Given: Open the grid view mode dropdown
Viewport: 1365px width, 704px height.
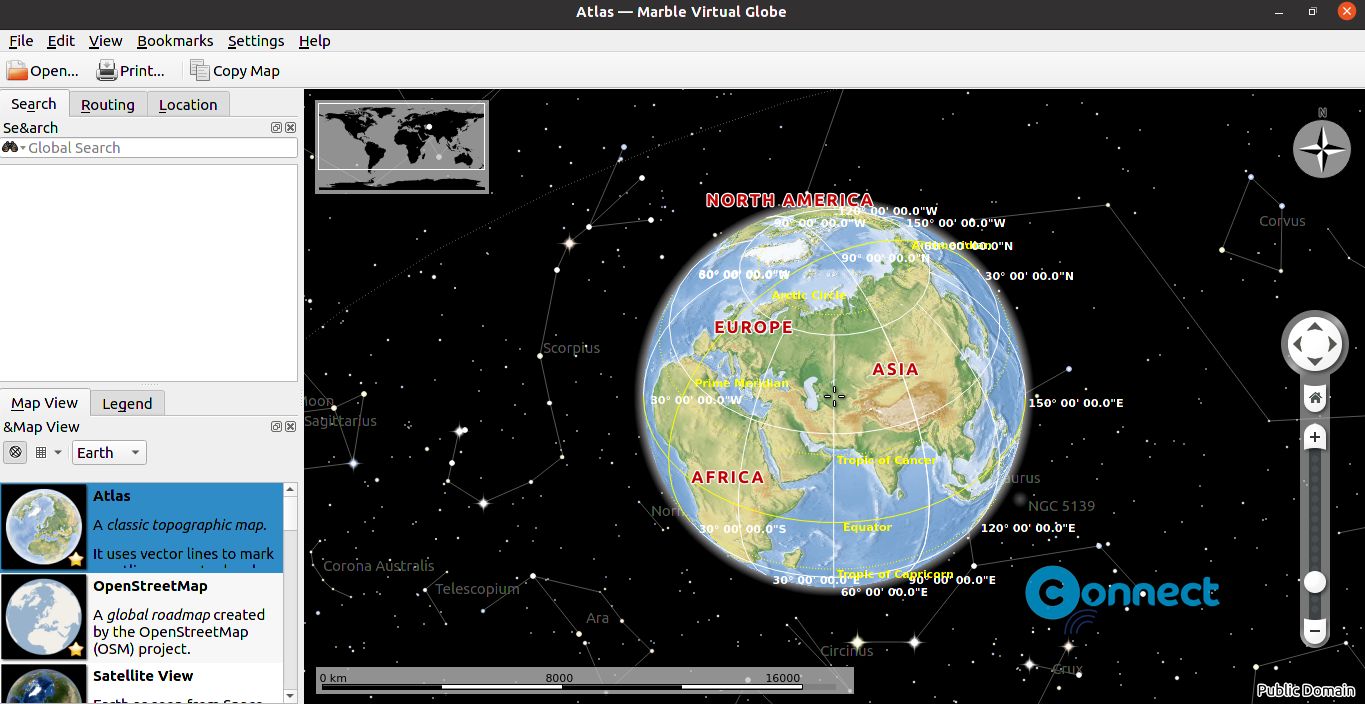Looking at the screenshot, I should [x=48, y=452].
